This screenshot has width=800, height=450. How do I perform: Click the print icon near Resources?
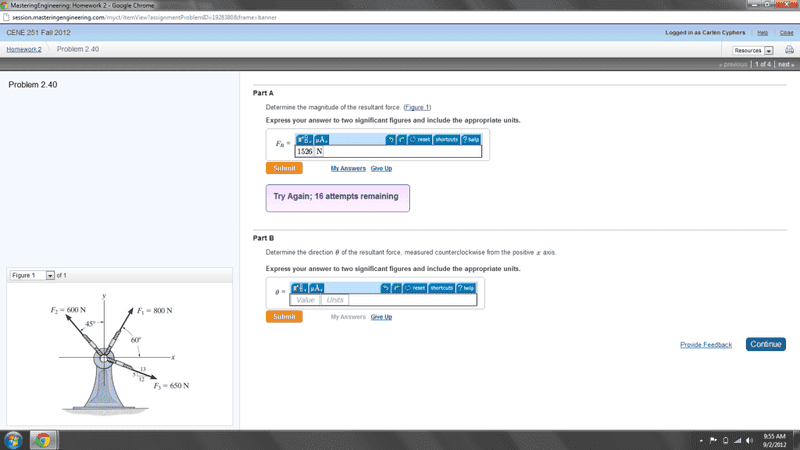pos(789,50)
